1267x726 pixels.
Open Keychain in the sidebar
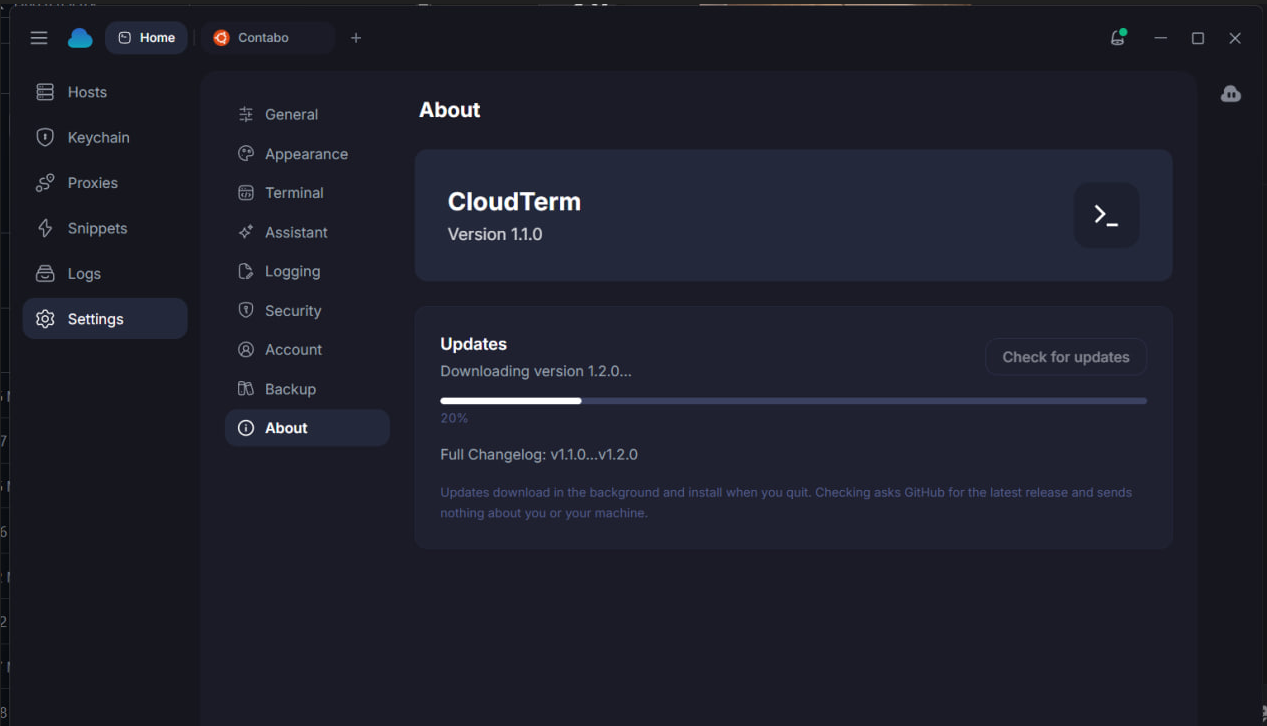click(x=105, y=137)
